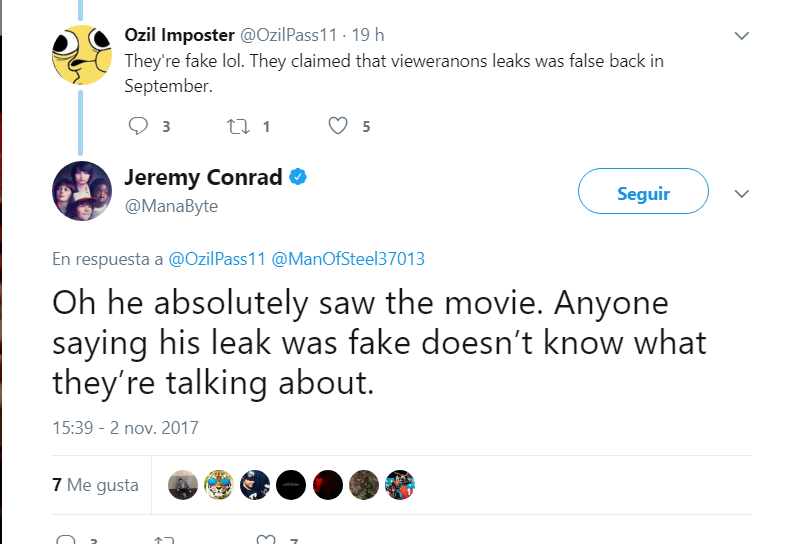
Task: Open the Superman avatar in the likes list
Action: pos(400,485)
